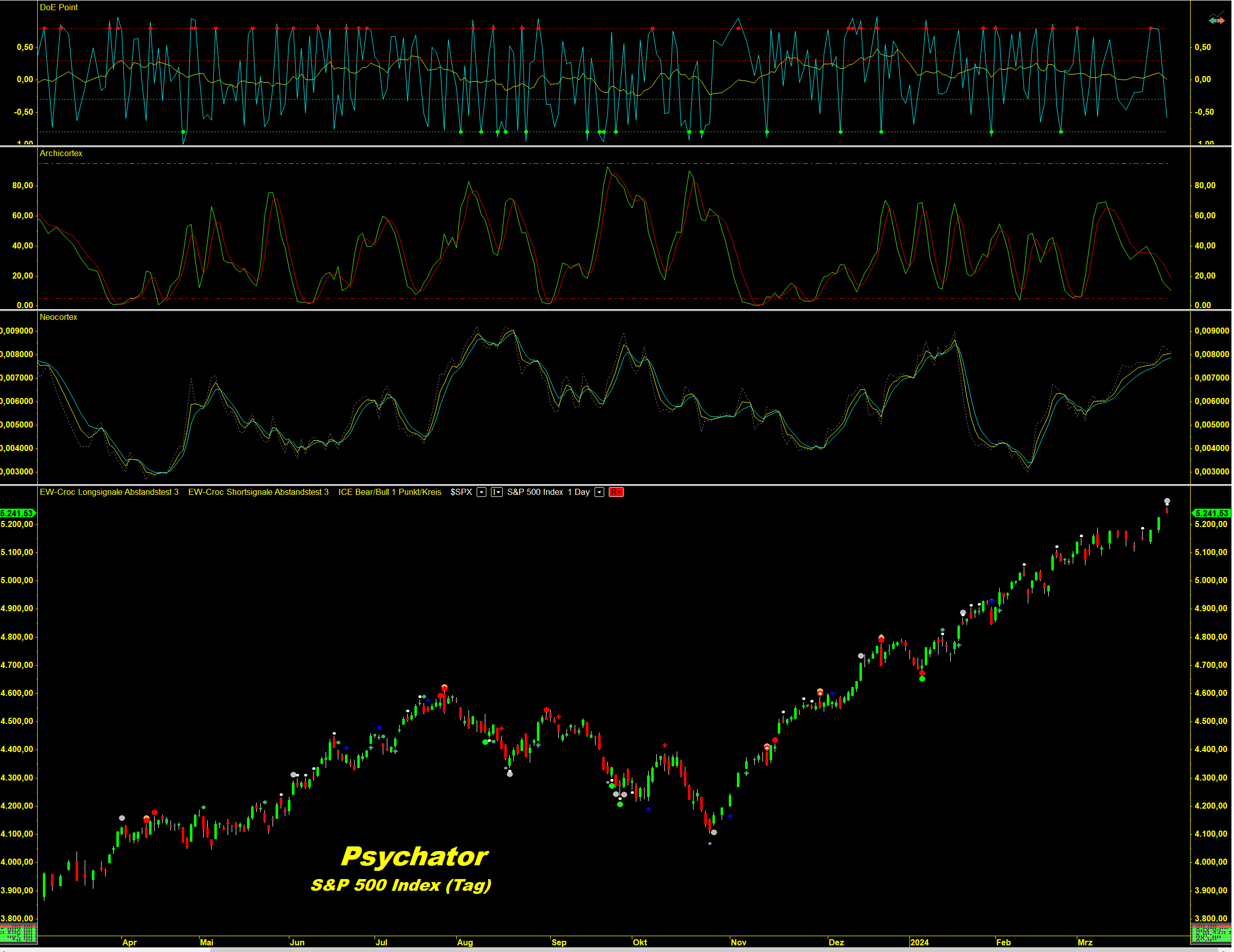Click the ICE Bear/Bull 1 Punkt/Kreis label
1234x952 pixels.
coord(390,492)
